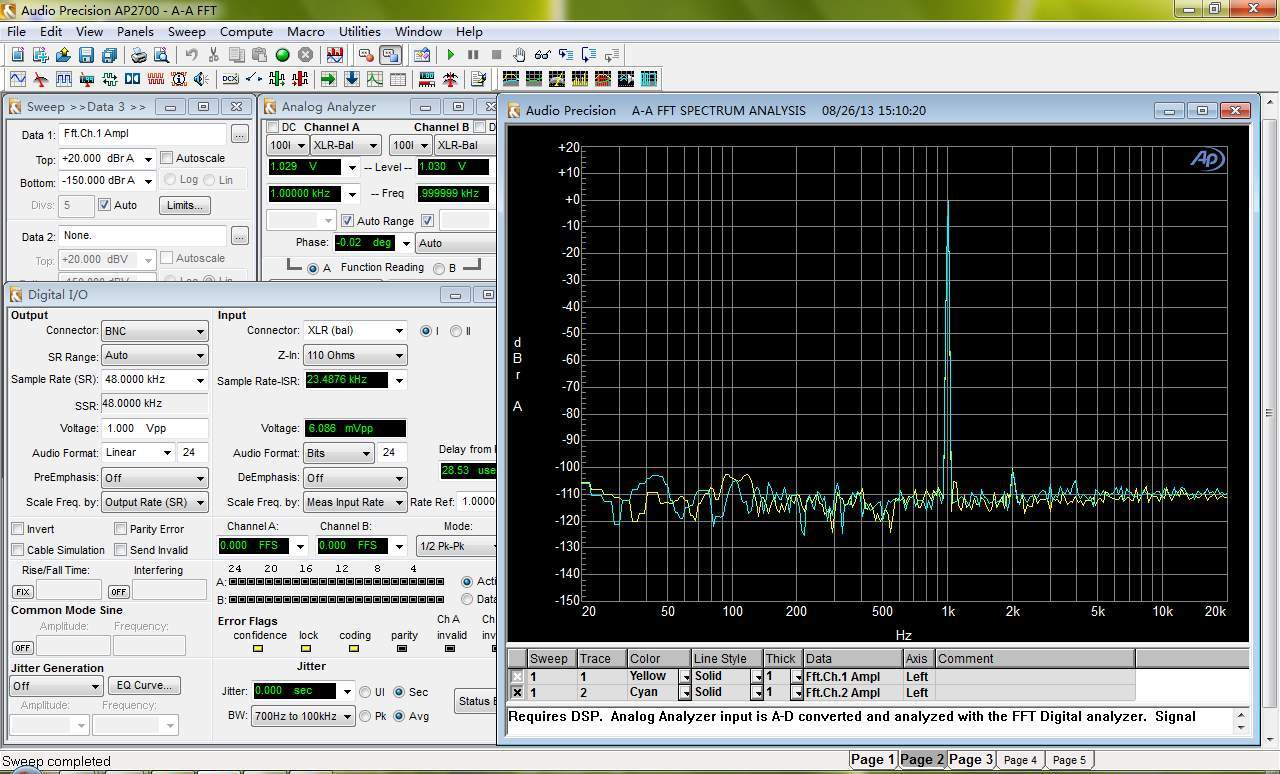1280x774 pixels.
Task: Click the New Test toolbar icon
Action: tap(18, 55)
